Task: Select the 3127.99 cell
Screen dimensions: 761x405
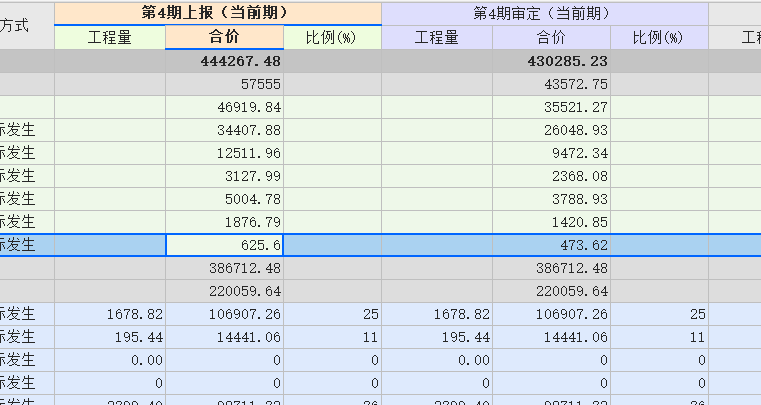Action: click(x=224, y=176)
